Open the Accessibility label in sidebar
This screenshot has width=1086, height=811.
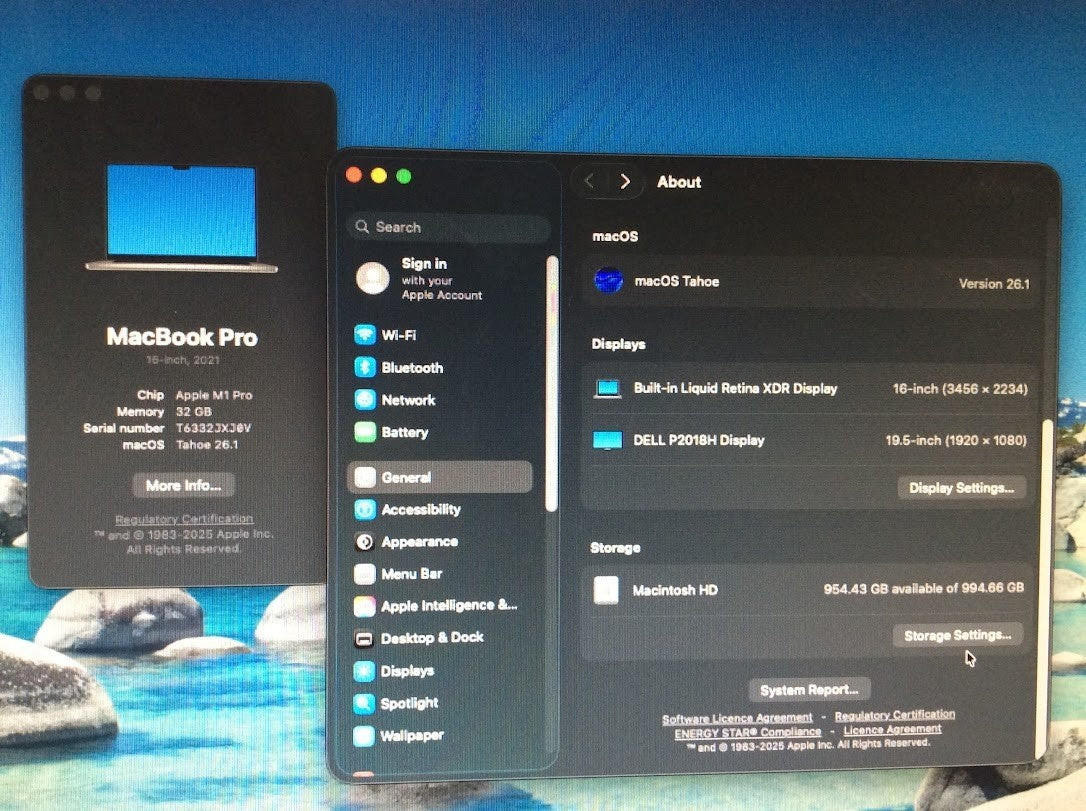point(421,510)
